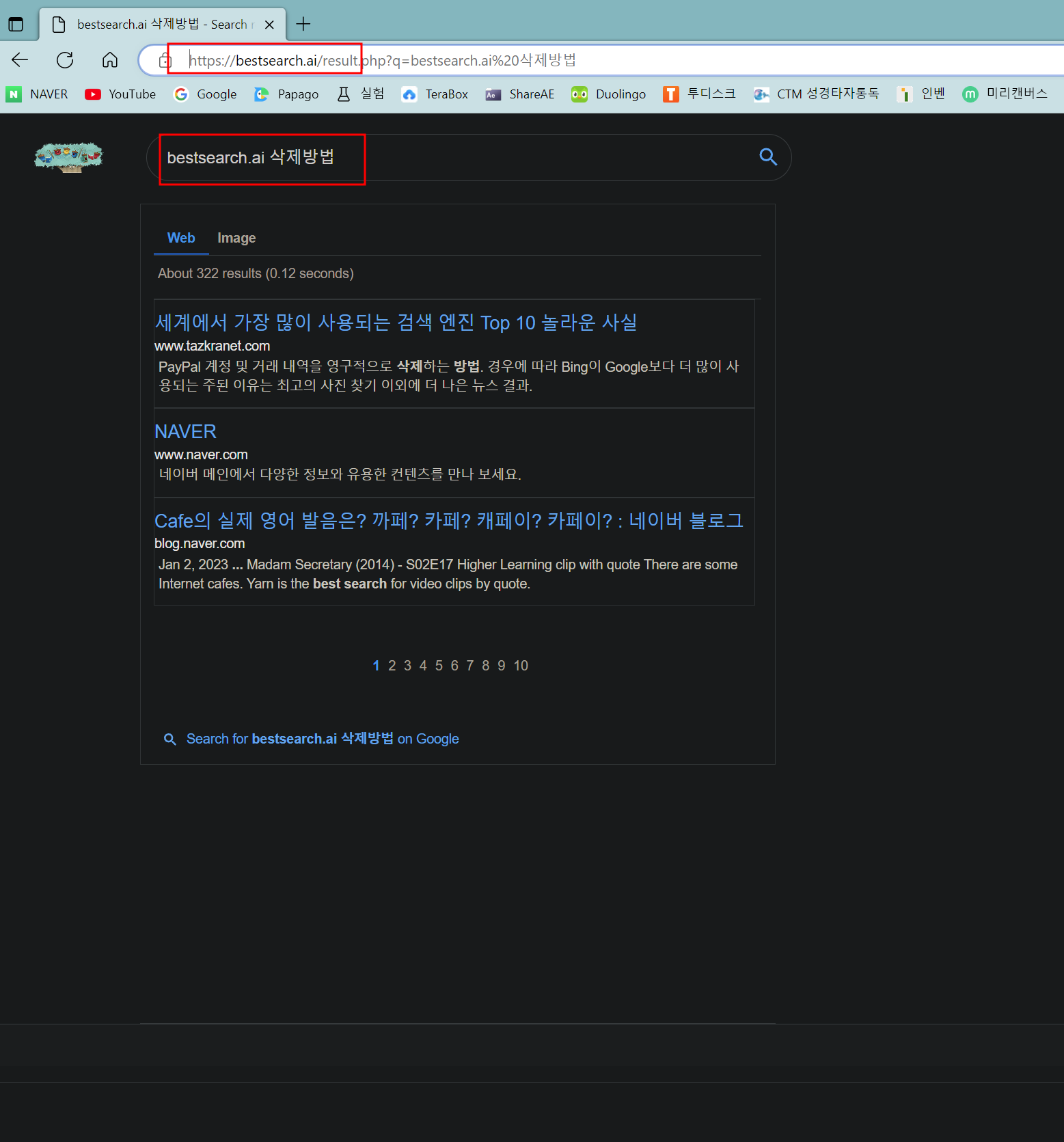This screenshot has width=1064, height=1142.
Task: Reload the page with refresh icon
Action: [x=65, y=60]
